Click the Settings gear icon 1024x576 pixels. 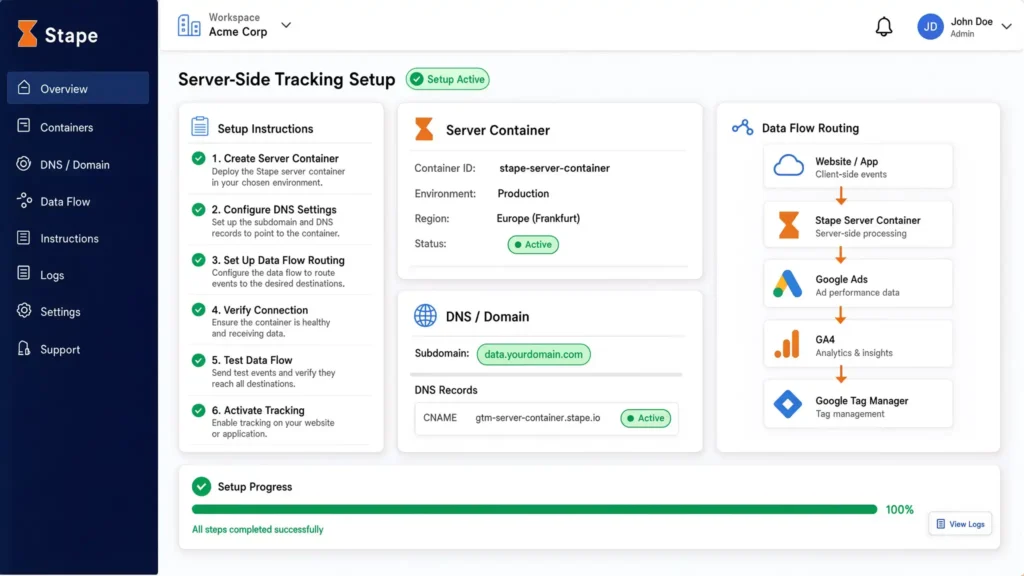24,310
